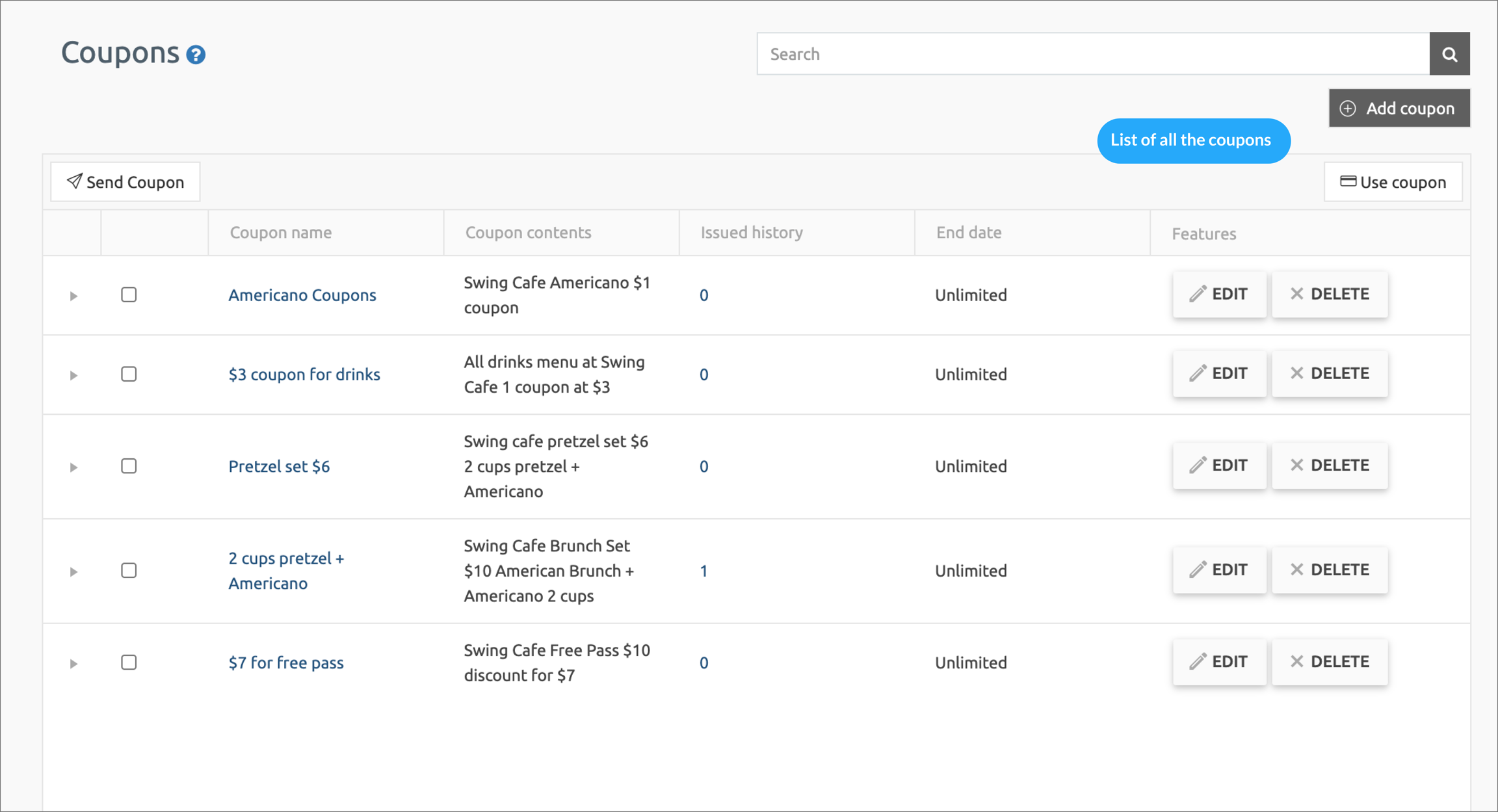The height and width of the screenshot is (812, 1498).
Task: Check the Americano Coupons checkbox
Action: 129,295
